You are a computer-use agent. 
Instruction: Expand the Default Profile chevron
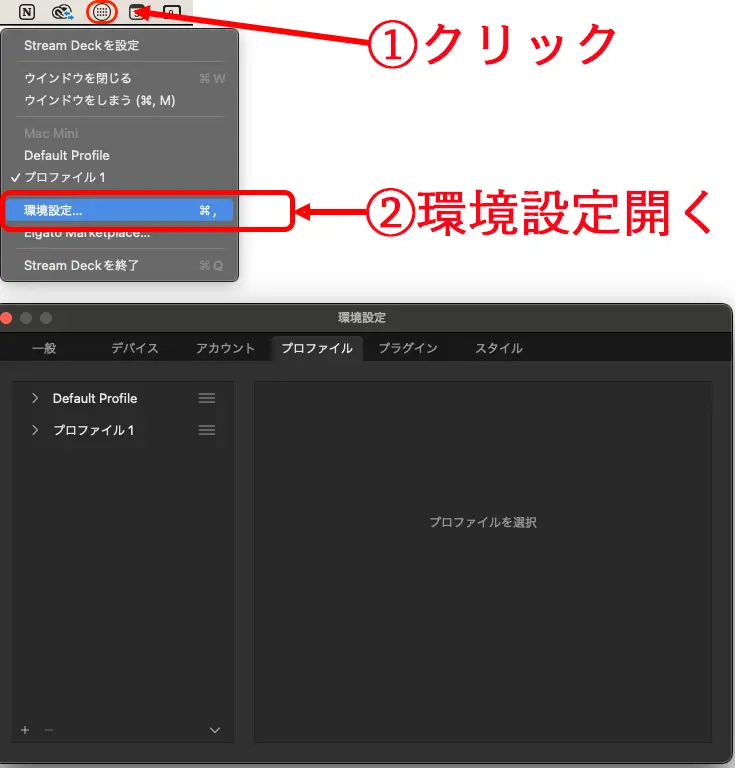coord(35,398)
